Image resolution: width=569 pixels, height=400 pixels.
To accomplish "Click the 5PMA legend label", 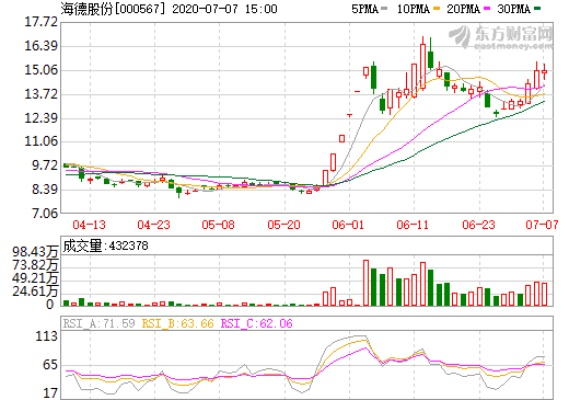I will [x=365, y=8].
